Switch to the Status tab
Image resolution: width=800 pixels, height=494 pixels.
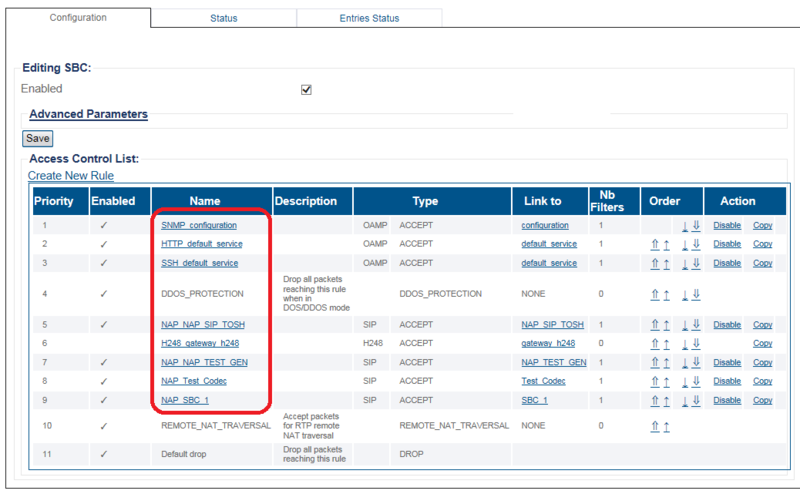(224, 18)
